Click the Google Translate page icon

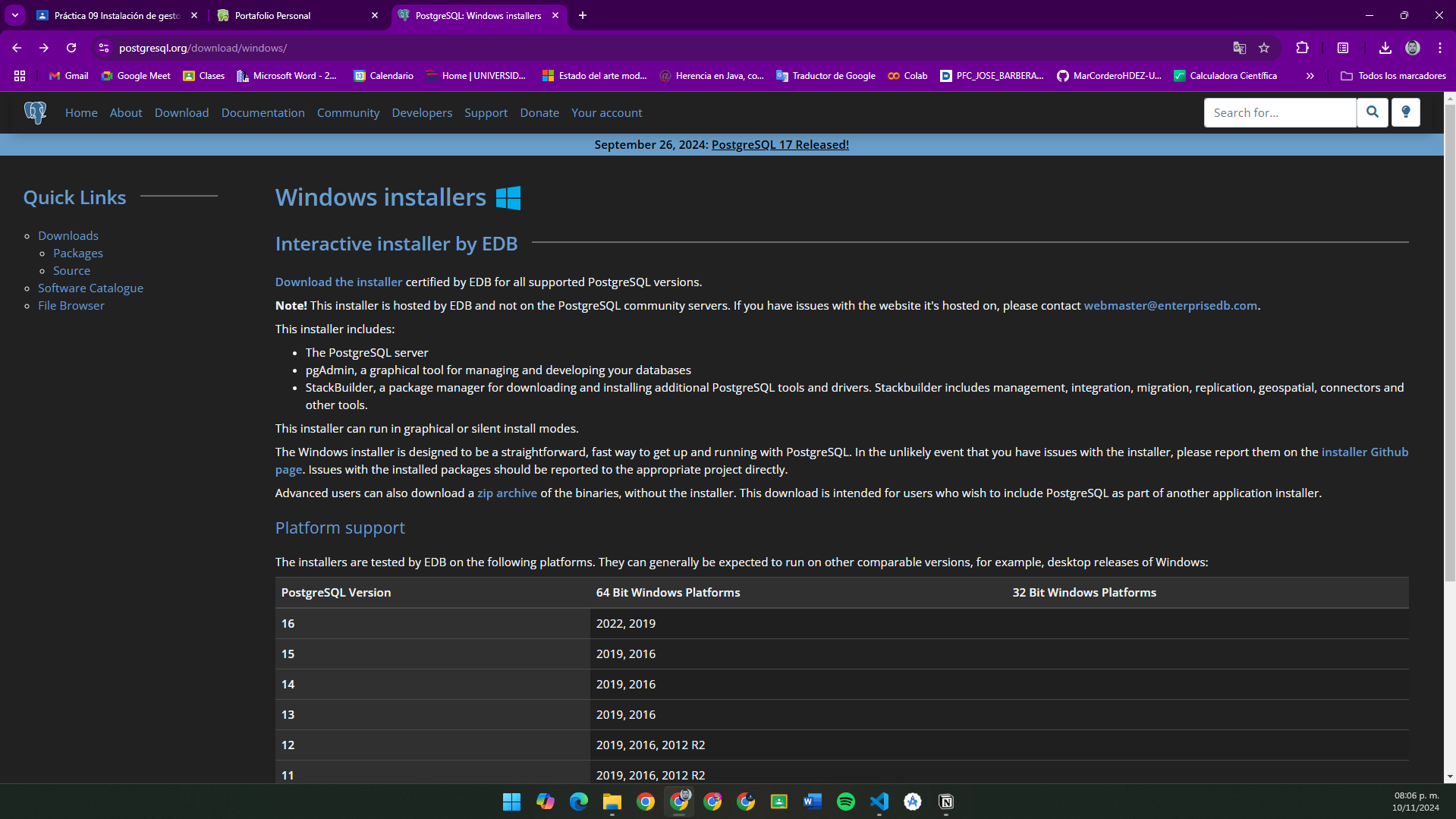[1239, 48]
